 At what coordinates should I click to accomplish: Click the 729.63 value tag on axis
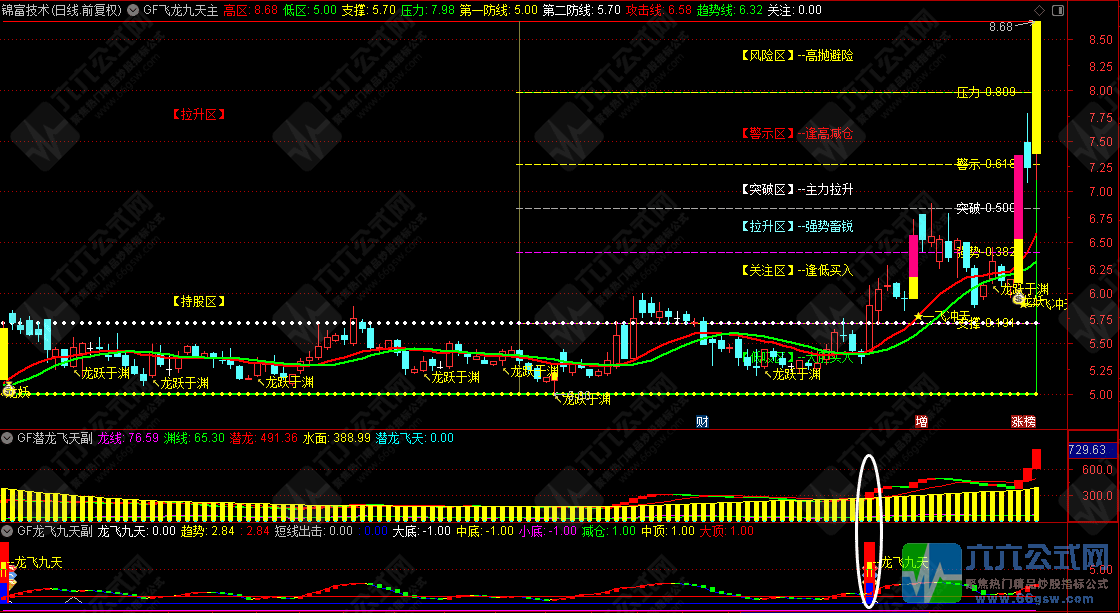[1087, 450]
